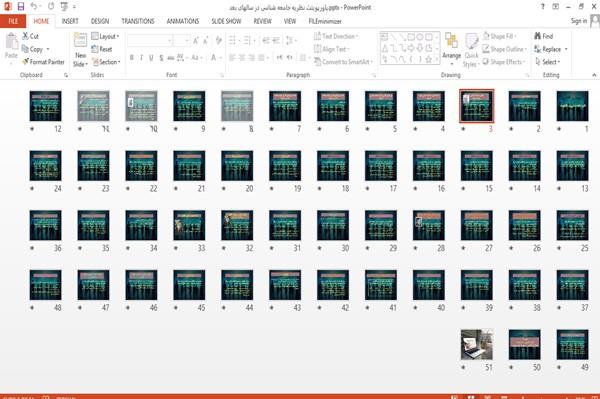Undo the last action

(x=34, y=6)
